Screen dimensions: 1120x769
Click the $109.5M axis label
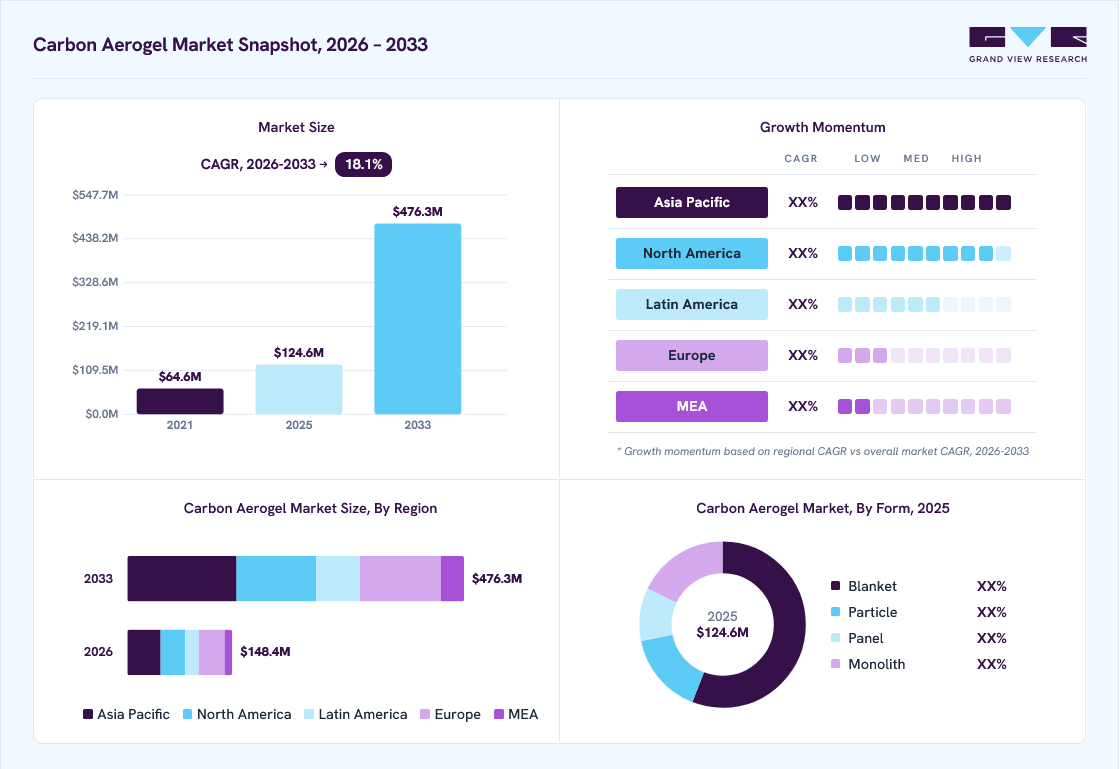tap(95, 370)
